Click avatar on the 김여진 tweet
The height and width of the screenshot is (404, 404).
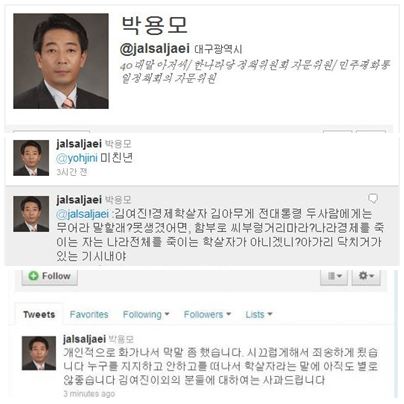click(x=31, y=214)
